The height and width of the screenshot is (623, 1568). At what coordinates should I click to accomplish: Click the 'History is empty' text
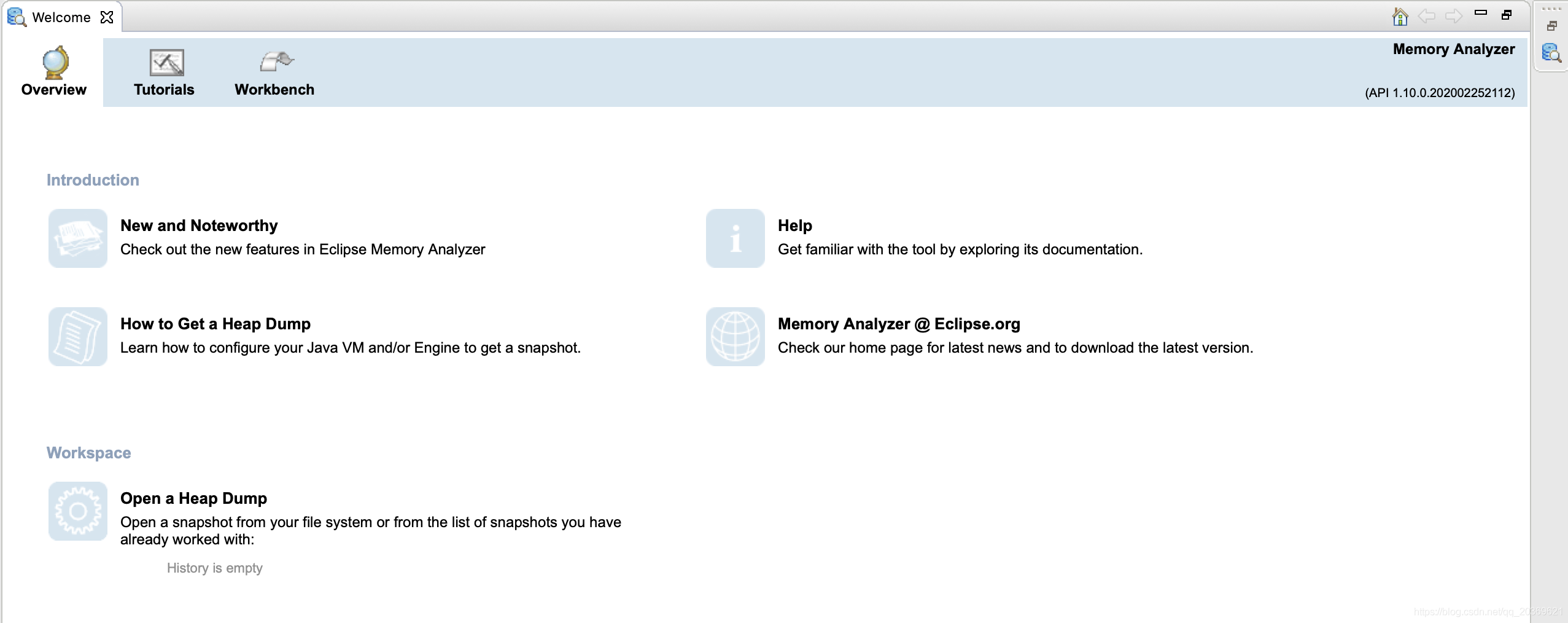(x=215, y=568)
